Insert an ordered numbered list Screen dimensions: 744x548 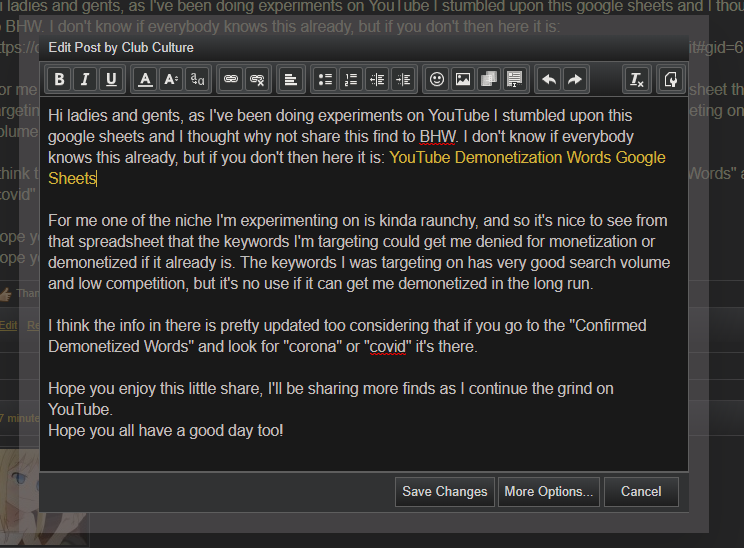pos(351,79)
